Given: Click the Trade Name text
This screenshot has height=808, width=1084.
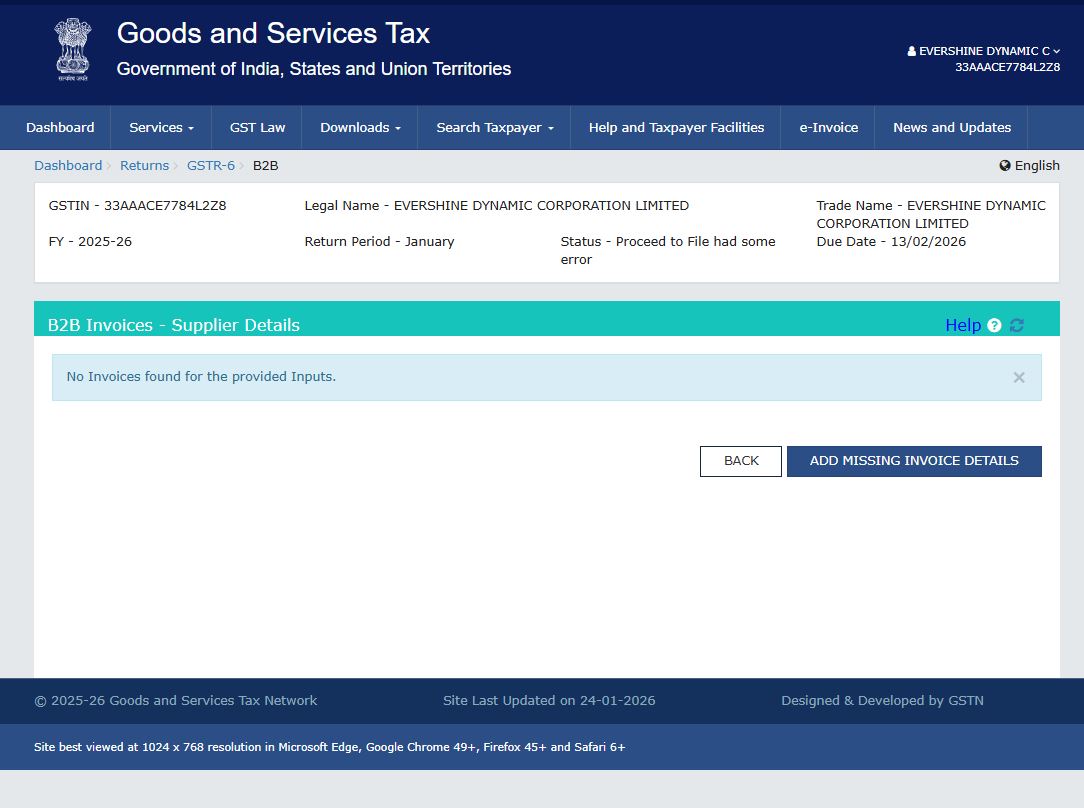Looking at the screenshot, I should (931, 214).
